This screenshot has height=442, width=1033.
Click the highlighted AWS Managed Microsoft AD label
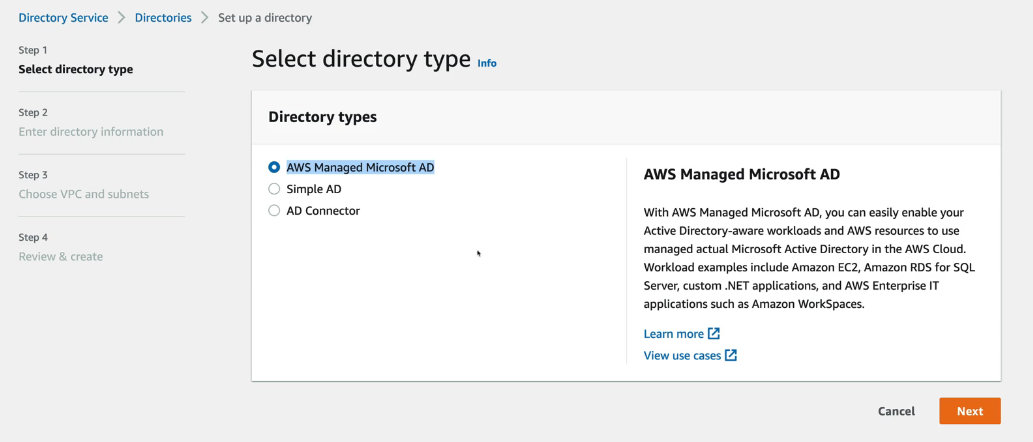360,167
